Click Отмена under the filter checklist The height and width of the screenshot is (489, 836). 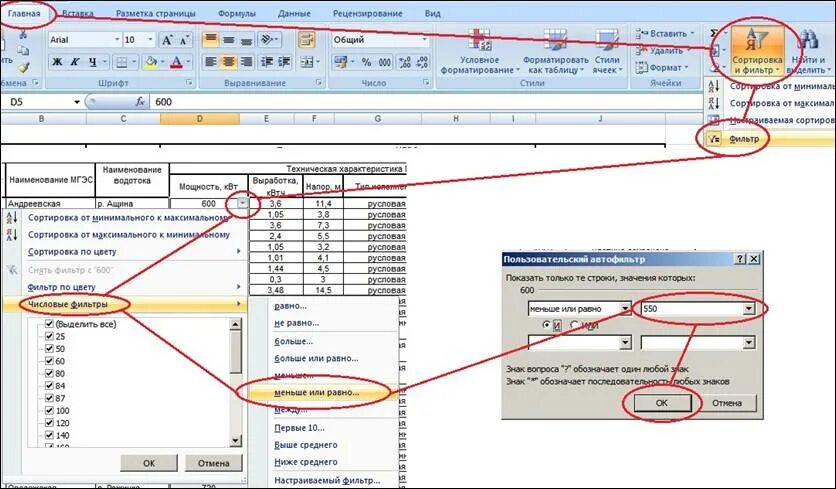213,463
